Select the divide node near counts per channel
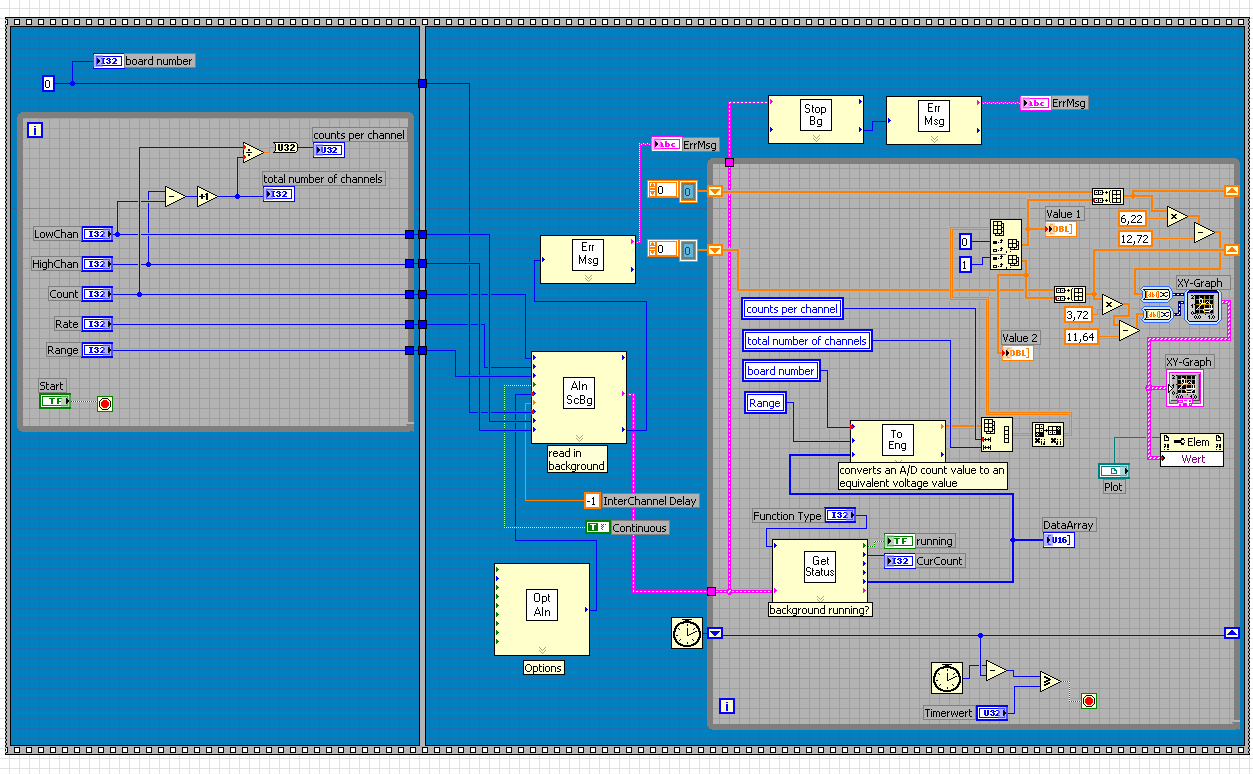Image resolution: width=1253 pixels, height=774 pixels. (252, 153)
